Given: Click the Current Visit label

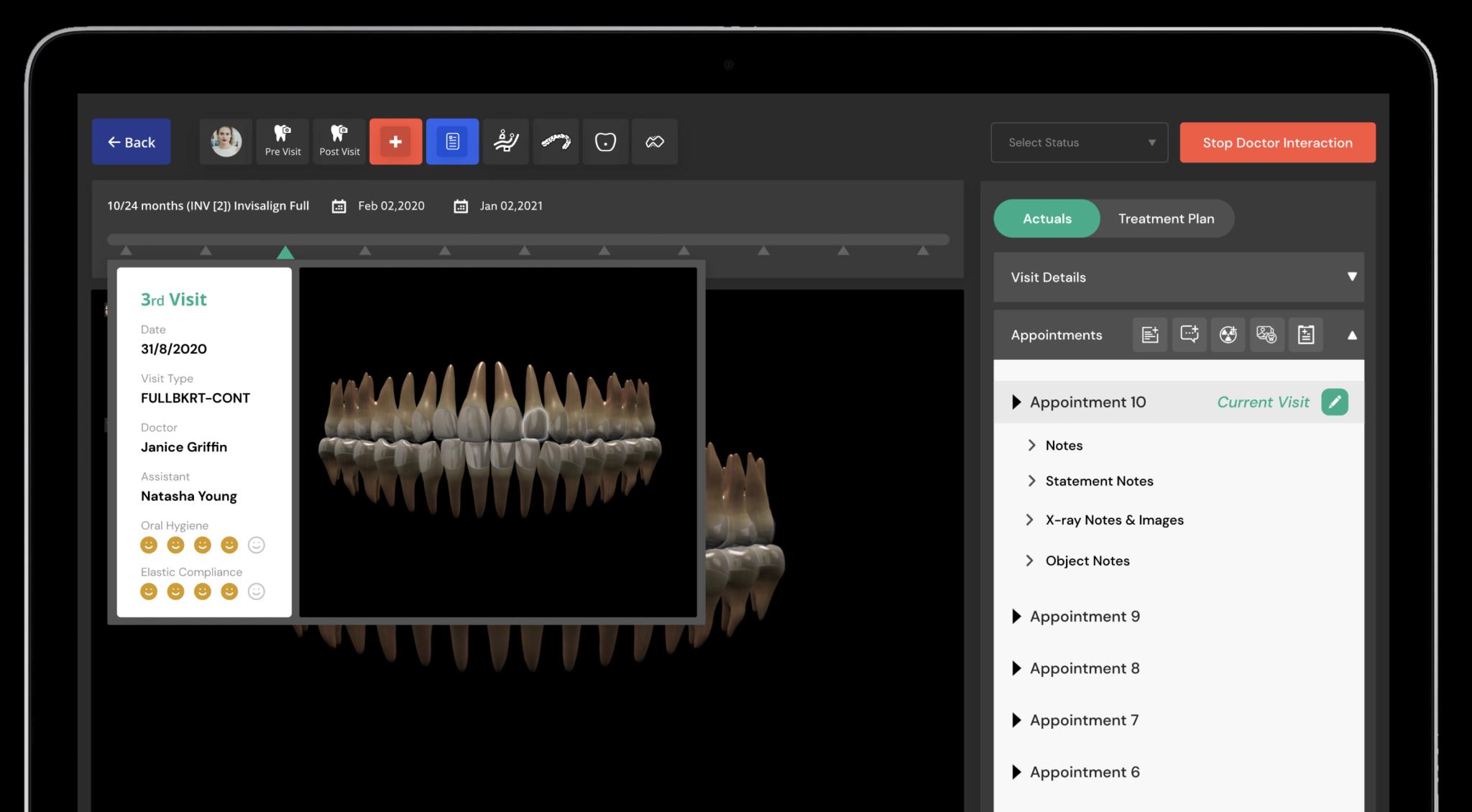Looking at the screenshot, I should [x=1263, y=402].
